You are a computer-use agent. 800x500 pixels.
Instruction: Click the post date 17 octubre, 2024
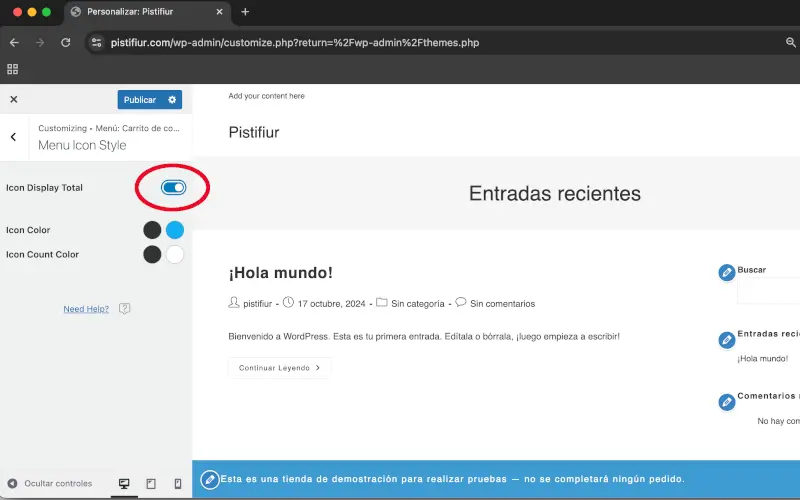(331, 304)
